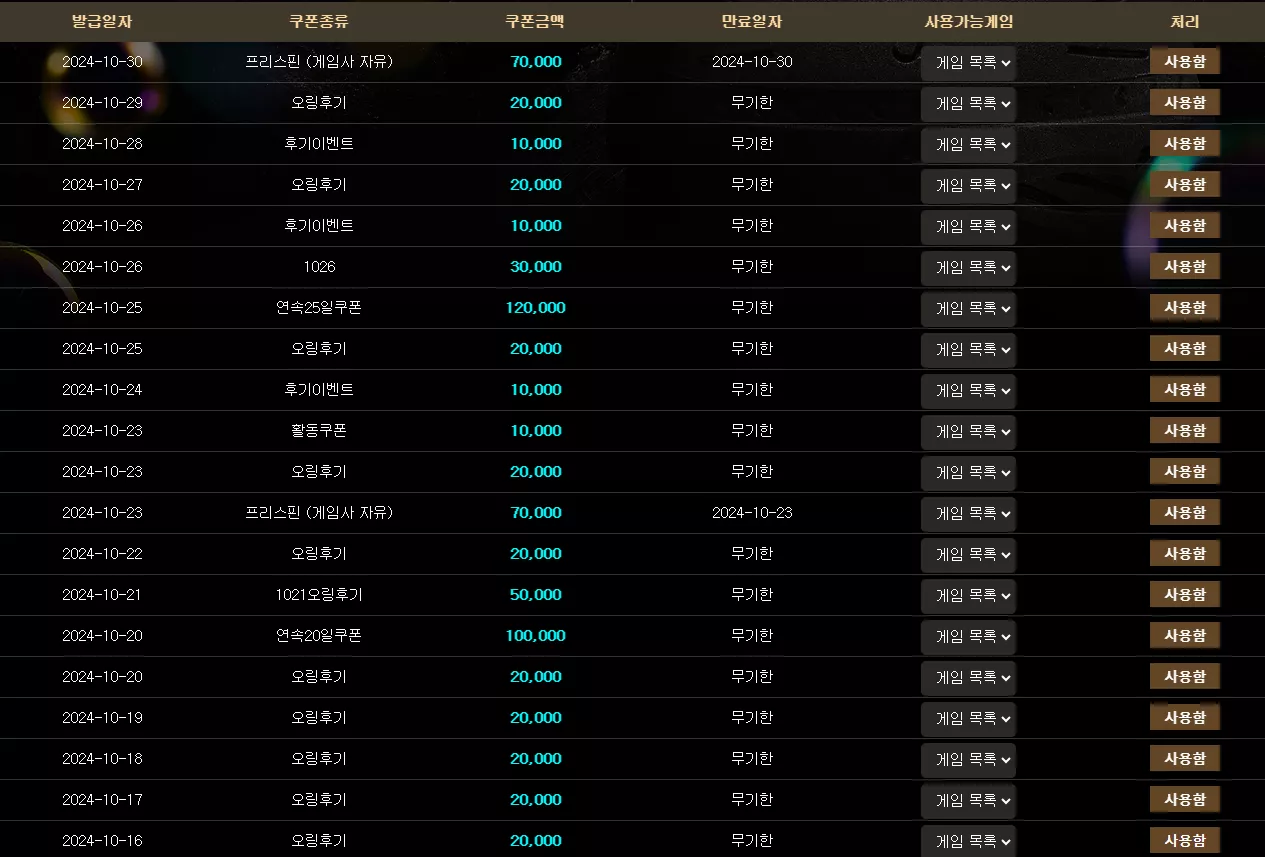The height and width of the screenshot is (857, 1265).
Task: Click the 만료일자 column header
Action: point(752,21)
